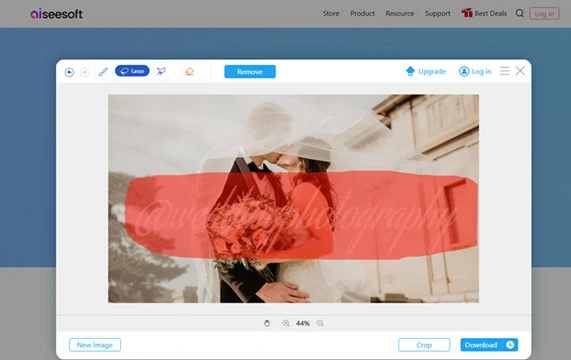Click the user avatar icon in editor
Viewport: 571px width, 360px height.
pos(464,71)
